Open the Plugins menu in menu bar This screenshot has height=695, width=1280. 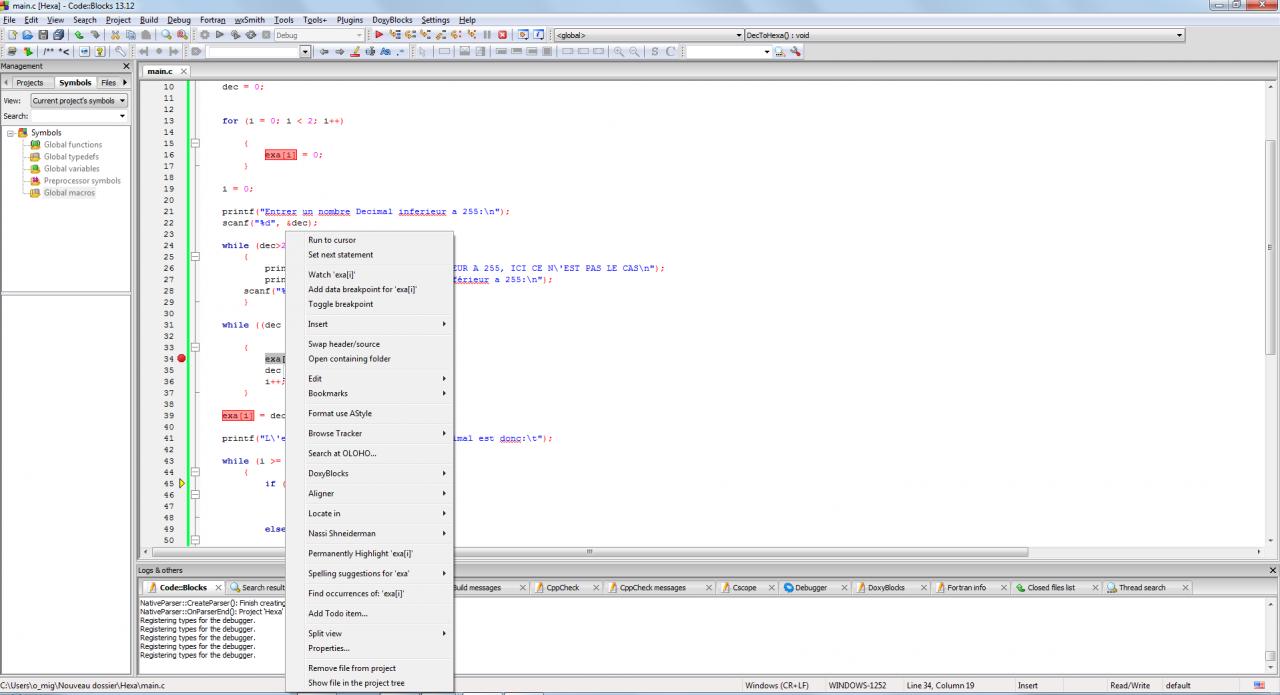350,20
